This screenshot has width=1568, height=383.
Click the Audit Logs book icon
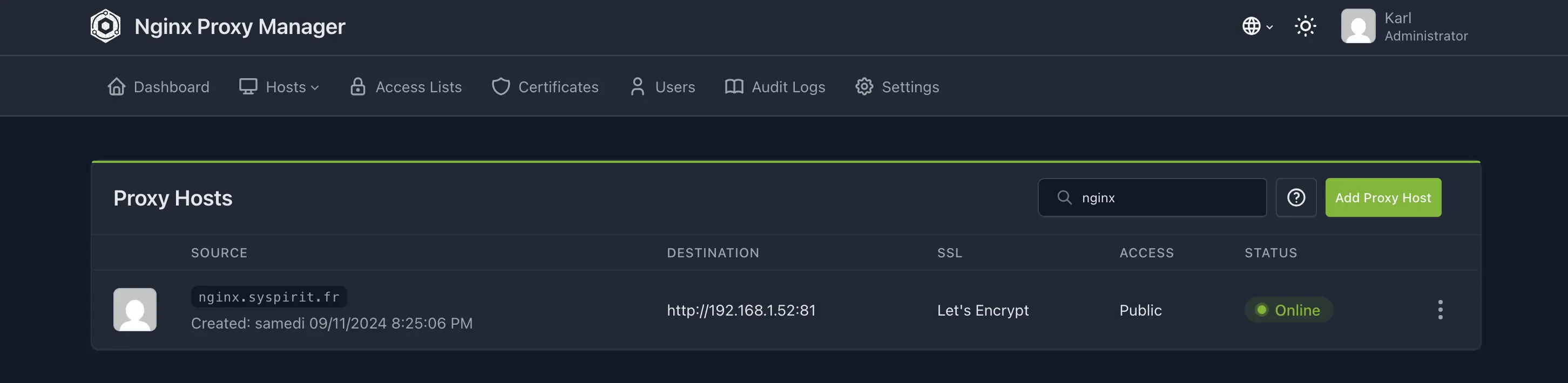tap(734, 86)
